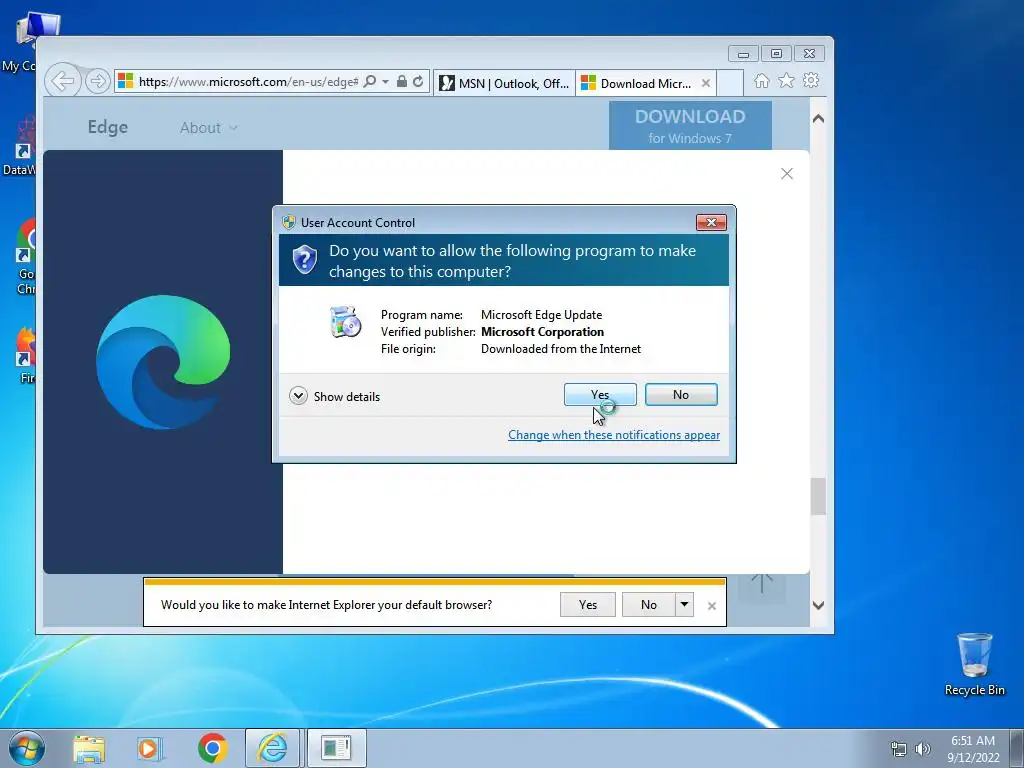Viewport: 1024px width, 768px height.
Task: Click the search magnifier icon in address bar
Action: [x=370, y=81]
